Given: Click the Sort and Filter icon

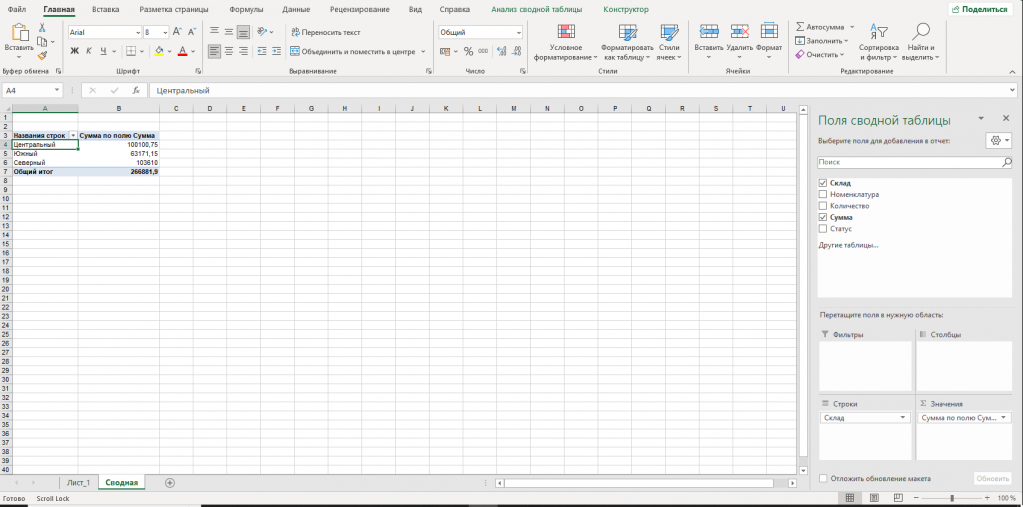Looking at the screenshot, I should click(879, 31).
